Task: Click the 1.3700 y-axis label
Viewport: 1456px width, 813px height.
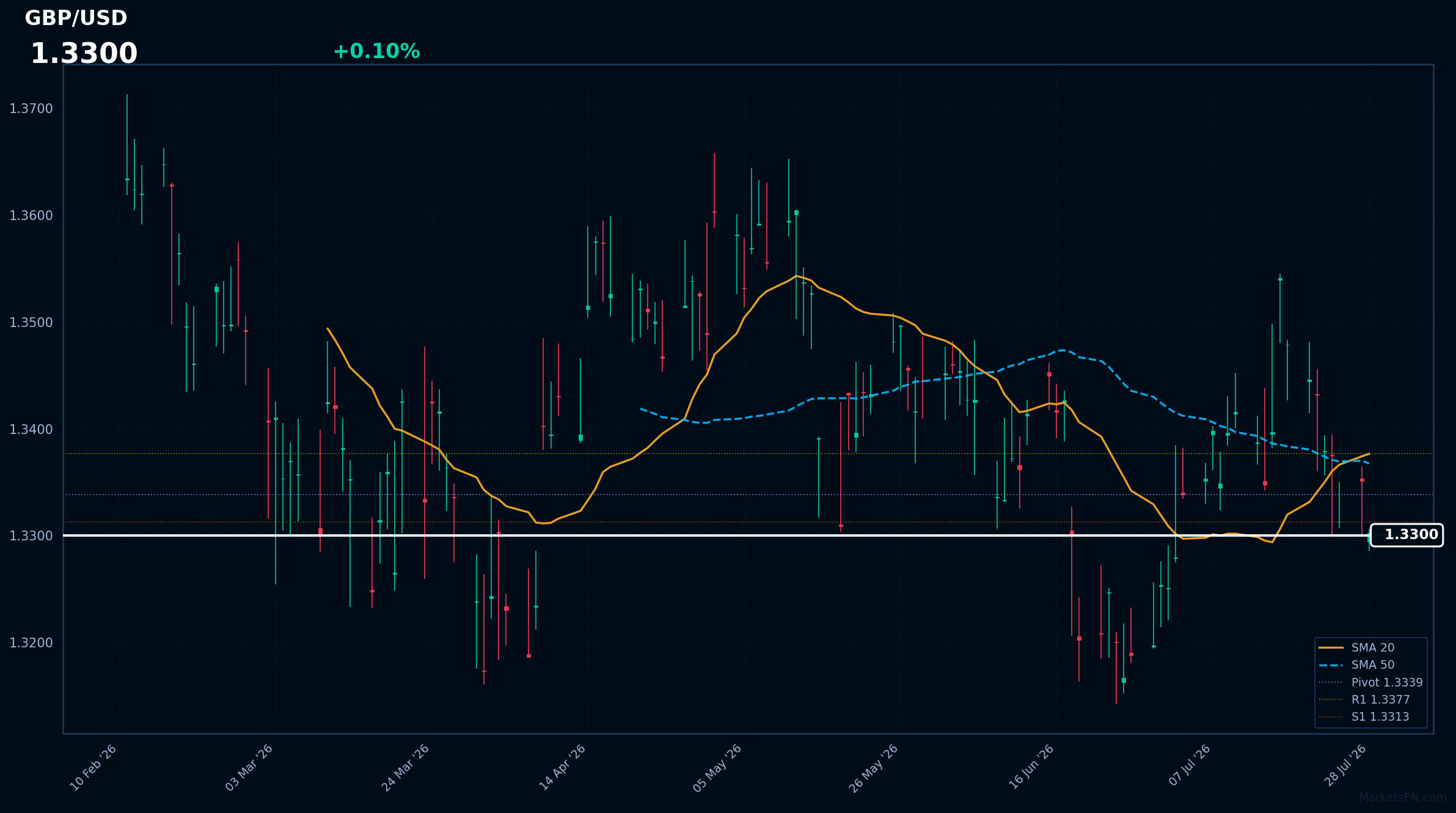Action: [x=31, y=109]
